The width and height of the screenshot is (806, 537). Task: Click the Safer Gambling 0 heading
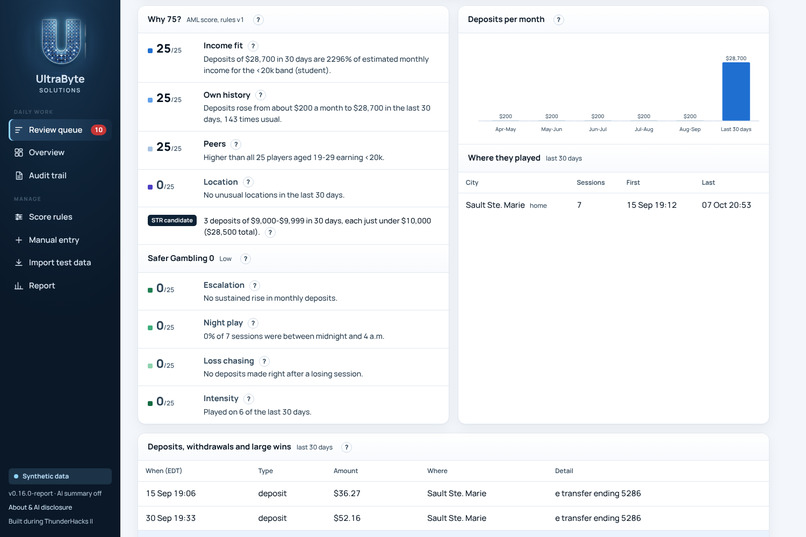click(180, 258)
